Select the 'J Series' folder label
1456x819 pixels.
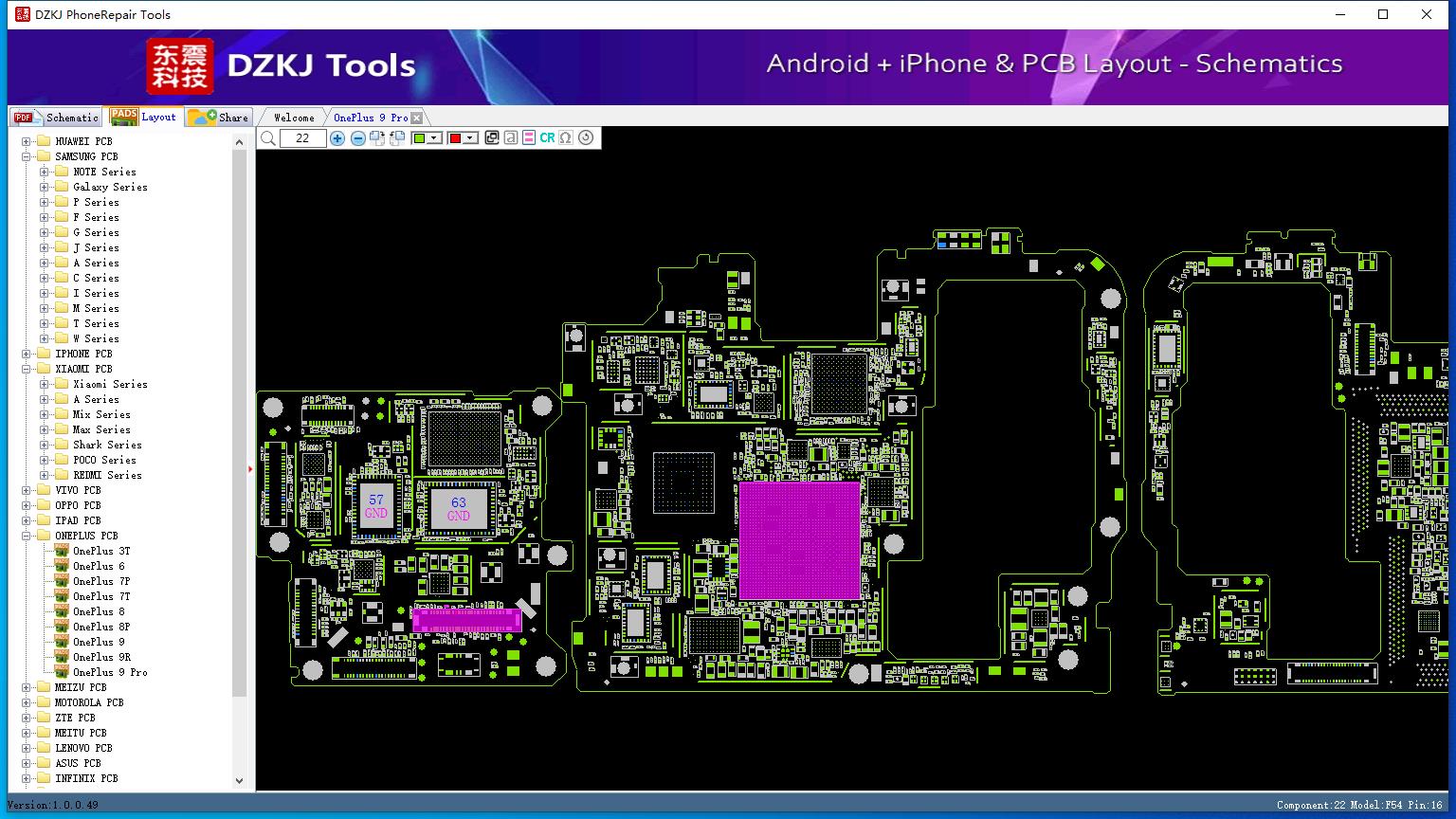[x=96, y=247]
